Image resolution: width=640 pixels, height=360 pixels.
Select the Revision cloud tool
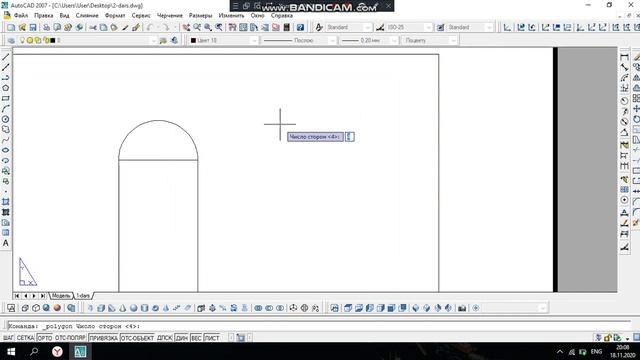tap(5, 129)
